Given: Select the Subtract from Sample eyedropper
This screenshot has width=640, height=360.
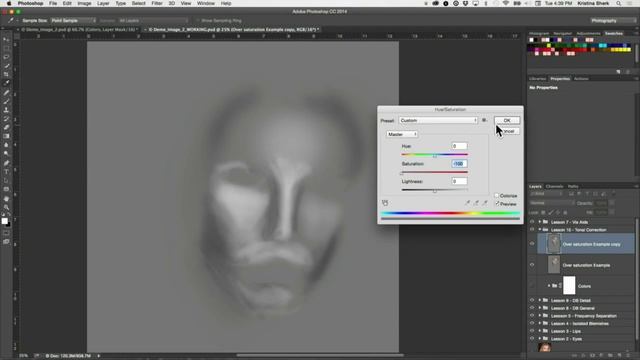Looking at the screenshot, I should click(485, 203).
